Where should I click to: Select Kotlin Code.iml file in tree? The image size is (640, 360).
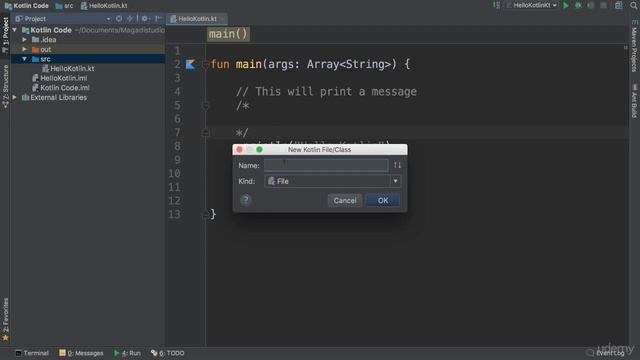[x=64, y=88]
